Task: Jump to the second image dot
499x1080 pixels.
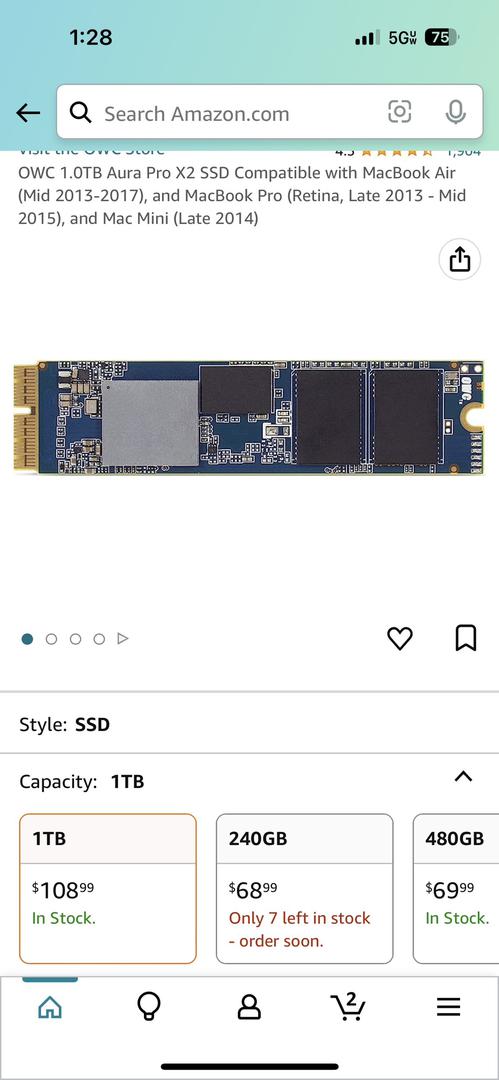Action: [51, 639]
